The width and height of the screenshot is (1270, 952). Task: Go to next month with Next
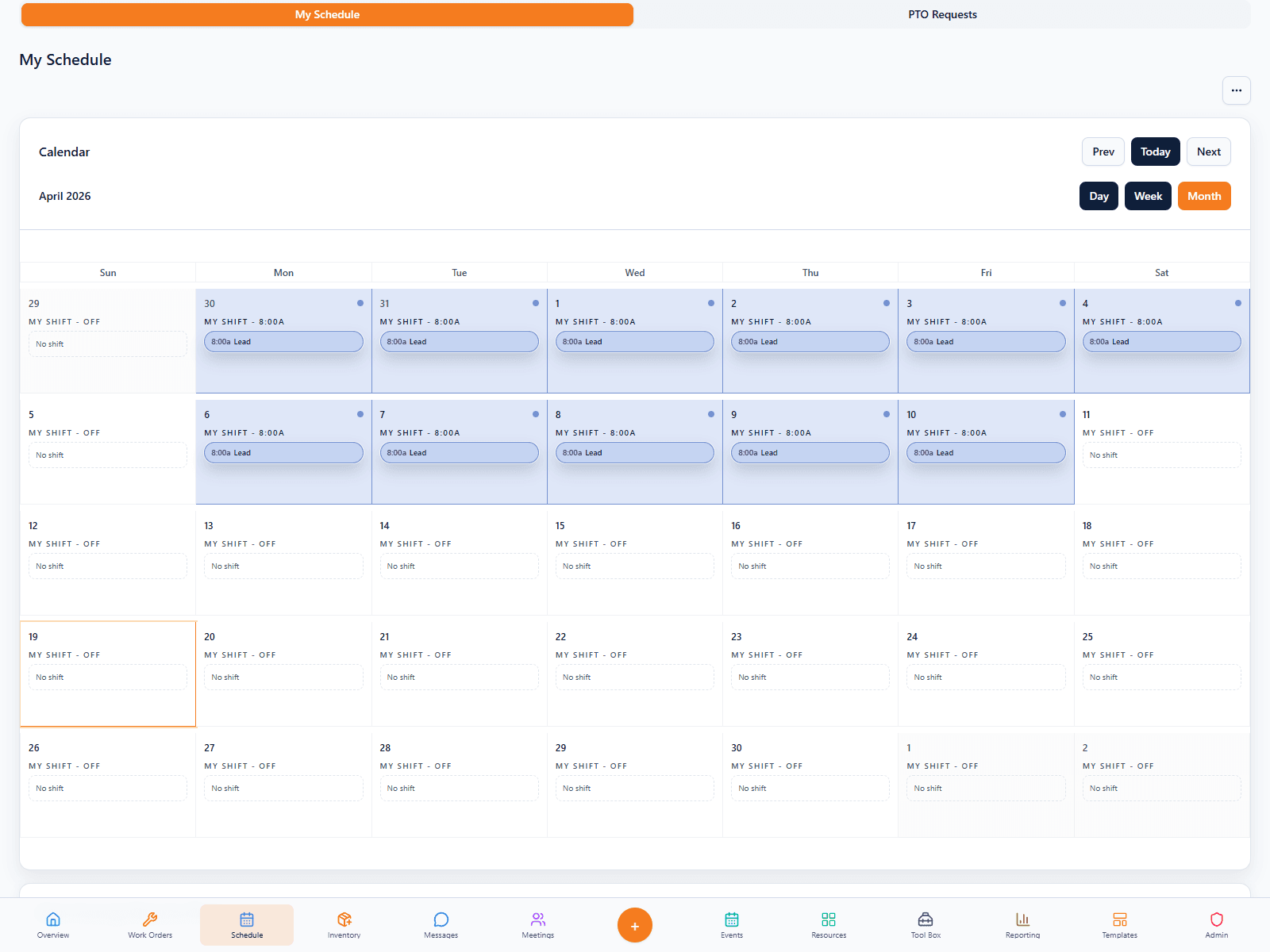[1208, 152]
